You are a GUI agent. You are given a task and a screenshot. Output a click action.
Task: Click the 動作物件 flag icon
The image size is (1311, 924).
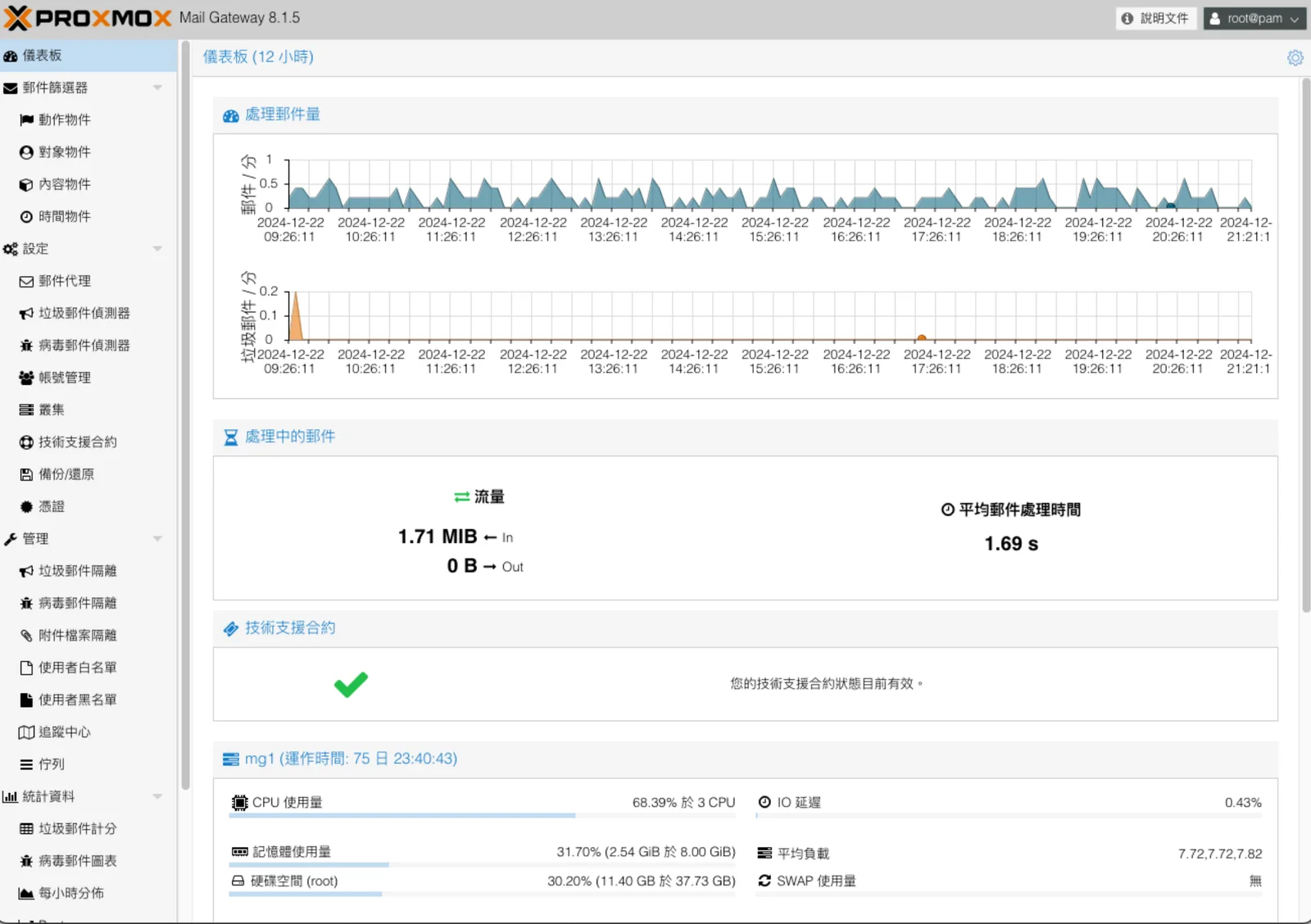[x=26, y=120]
